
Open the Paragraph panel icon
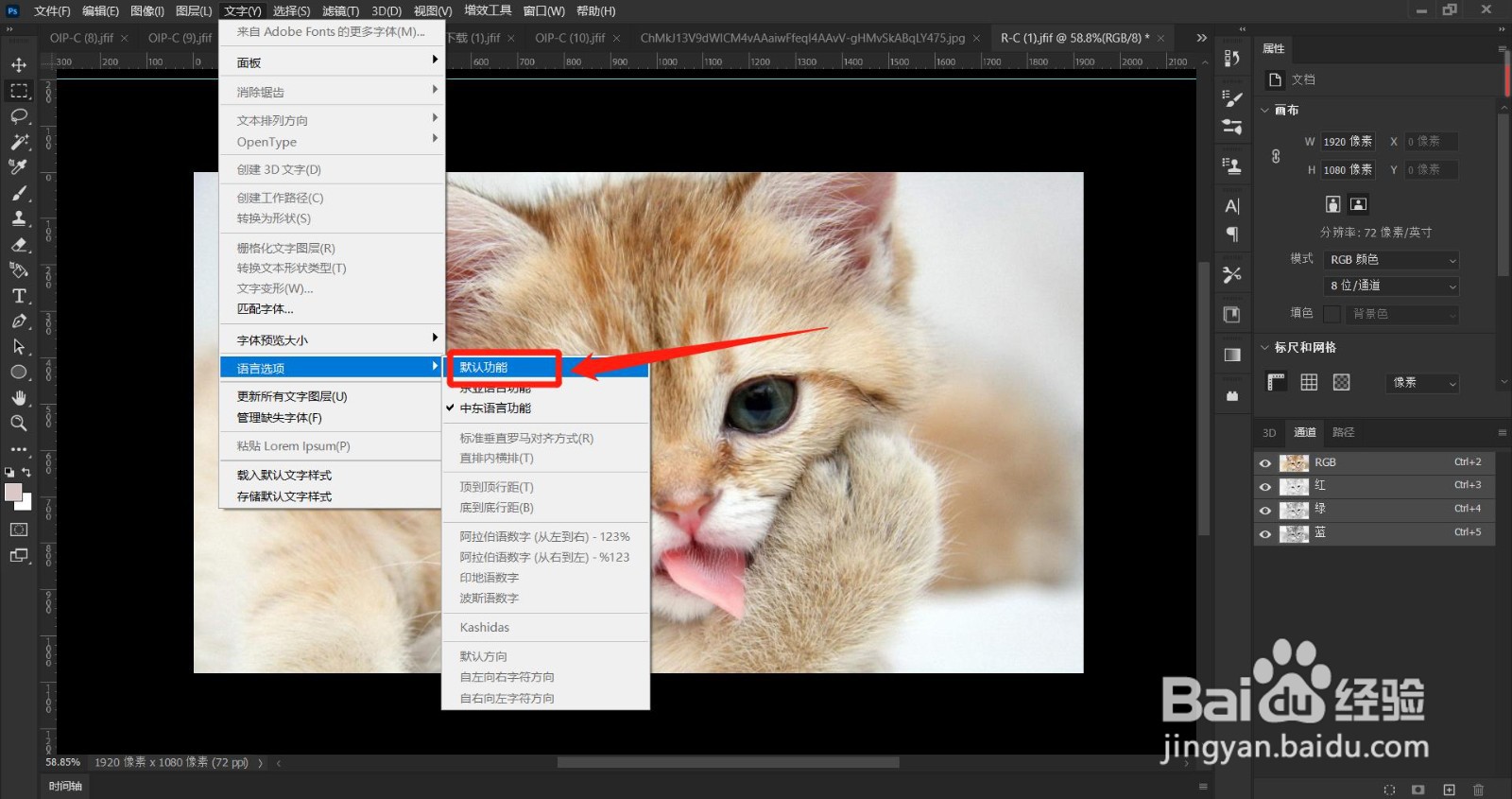(x=1232, y=234)
